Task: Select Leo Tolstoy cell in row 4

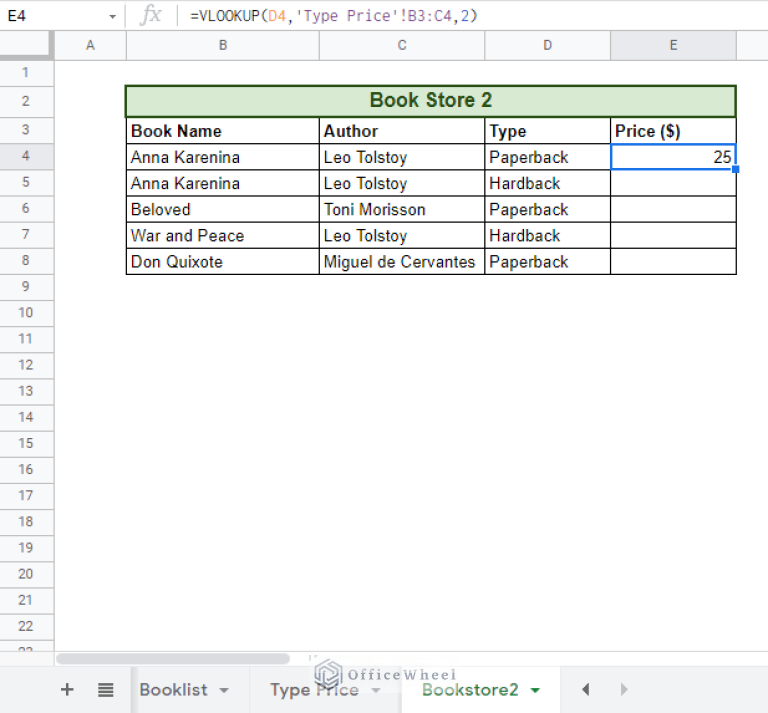Action: (402, 157)
